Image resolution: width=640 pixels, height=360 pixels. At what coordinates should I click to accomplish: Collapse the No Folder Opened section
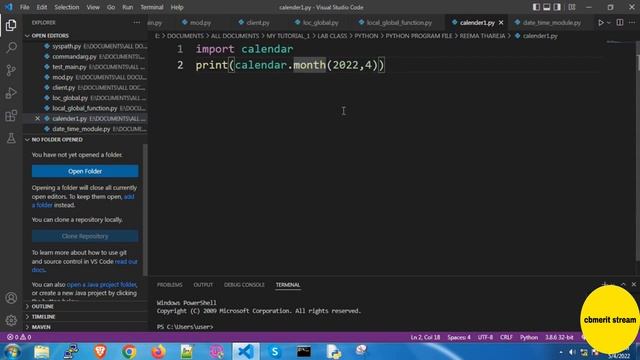85,140
